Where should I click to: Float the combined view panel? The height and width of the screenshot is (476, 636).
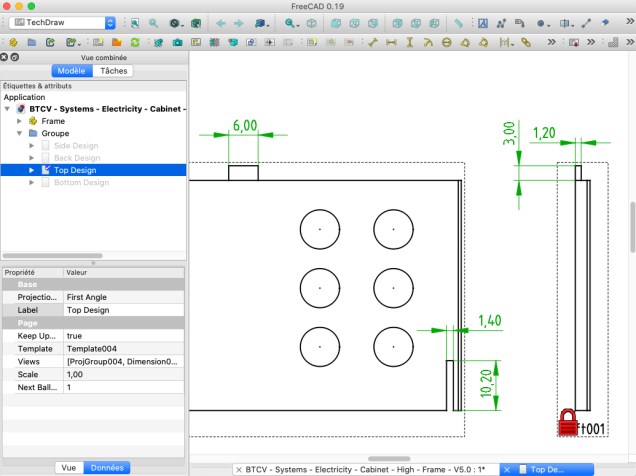point(15,58)
